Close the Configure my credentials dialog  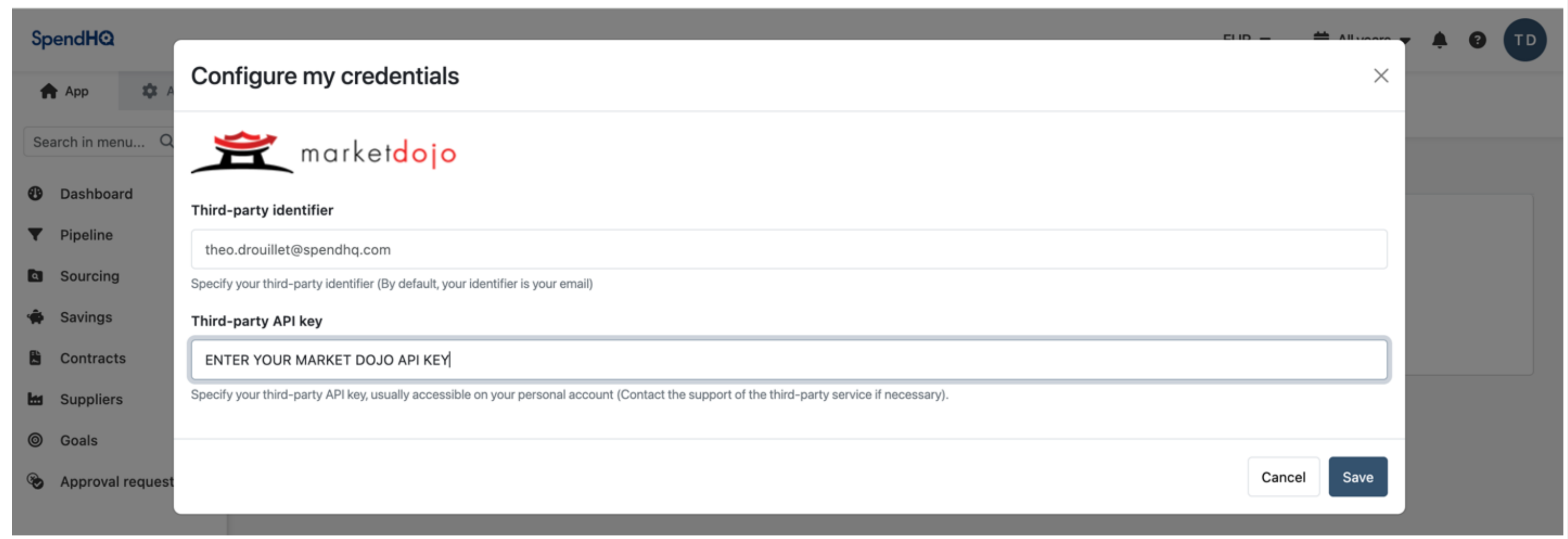[x=1381, y=76]
